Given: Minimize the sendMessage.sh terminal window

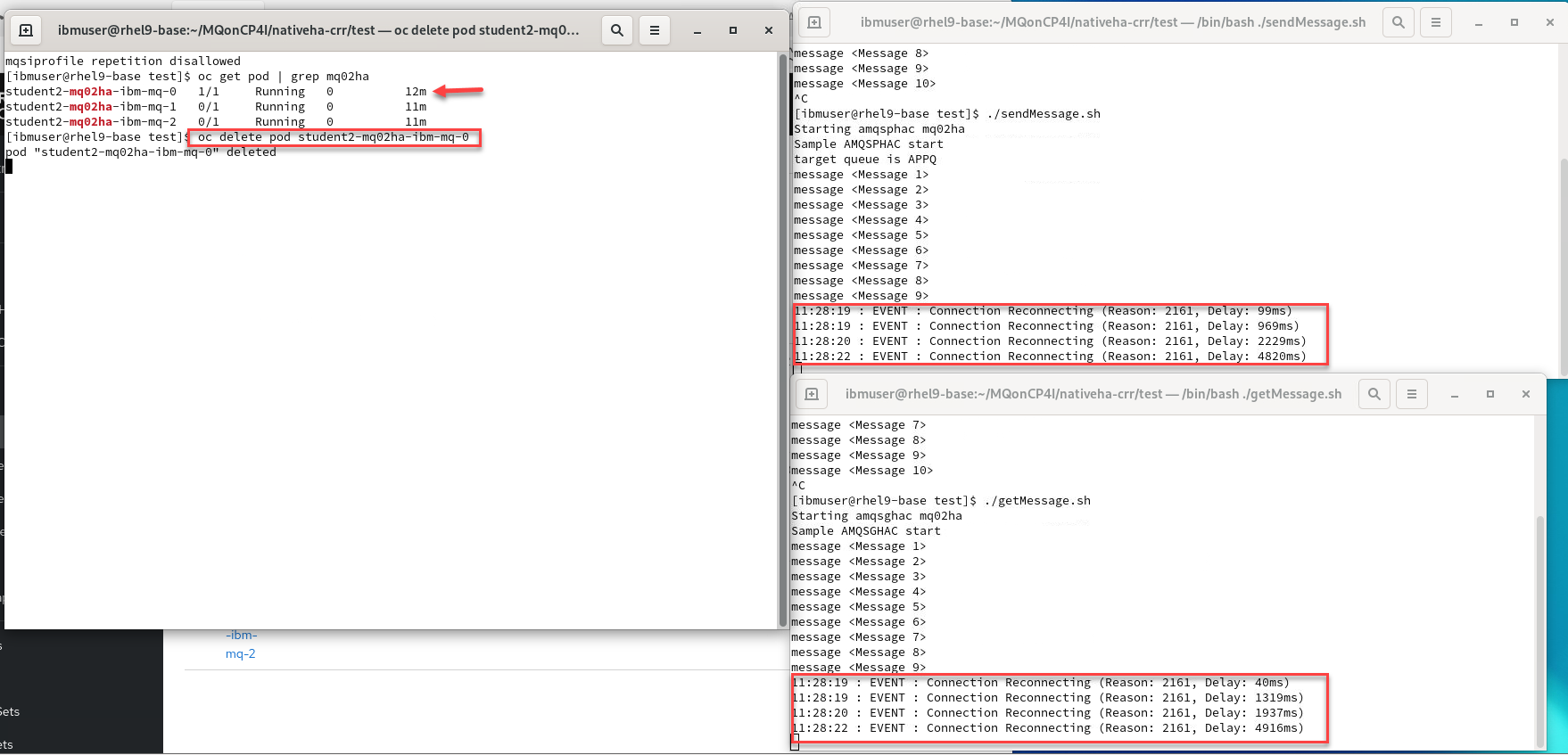Looking at the screenshot, I should 1478,22.
